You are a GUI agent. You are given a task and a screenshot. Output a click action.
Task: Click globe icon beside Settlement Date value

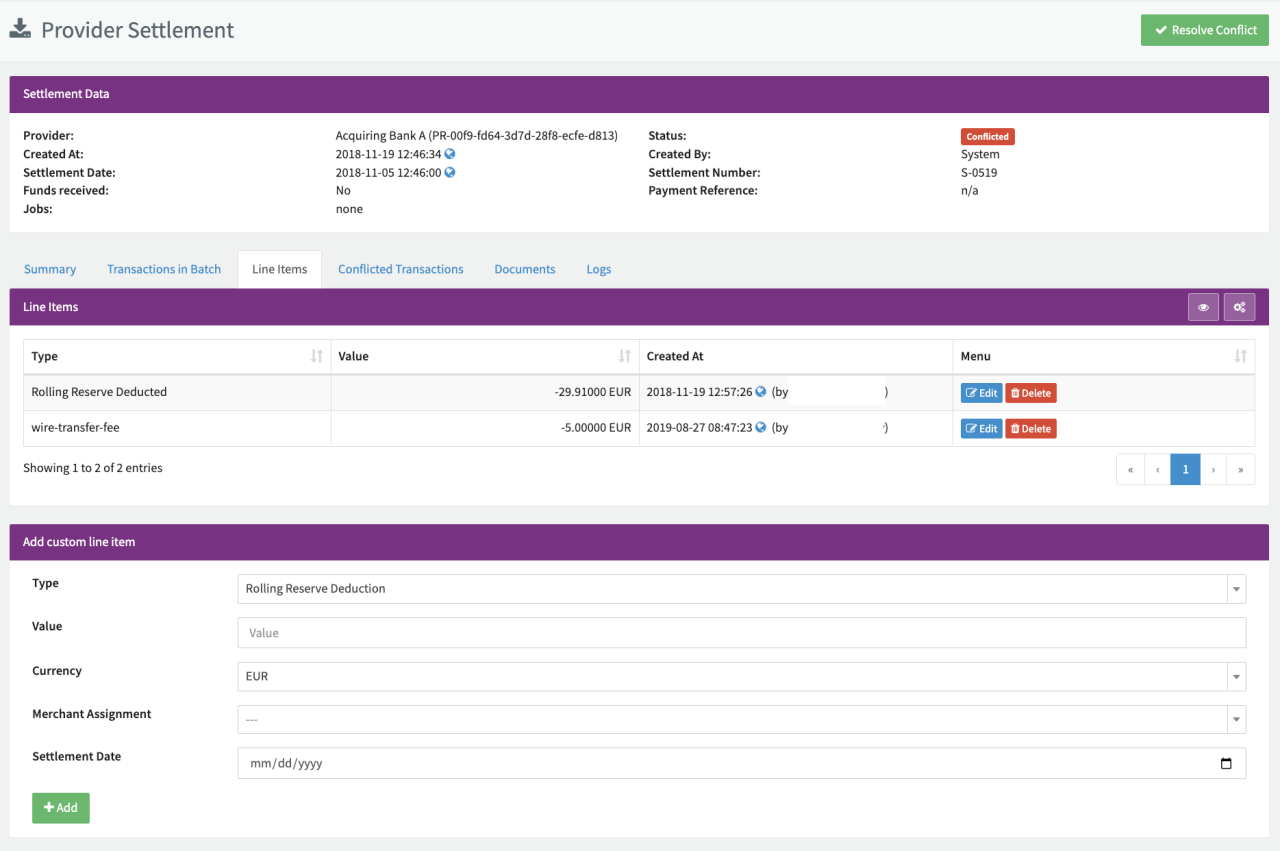click(450, 172)
